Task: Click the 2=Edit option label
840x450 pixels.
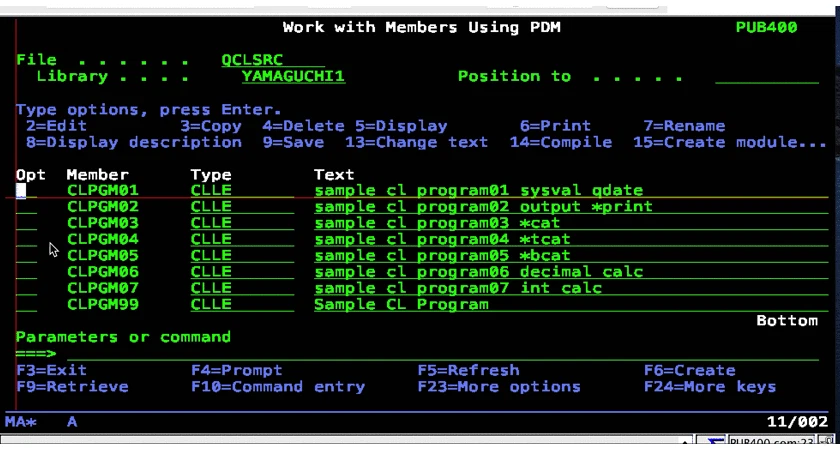Action: 56,126
